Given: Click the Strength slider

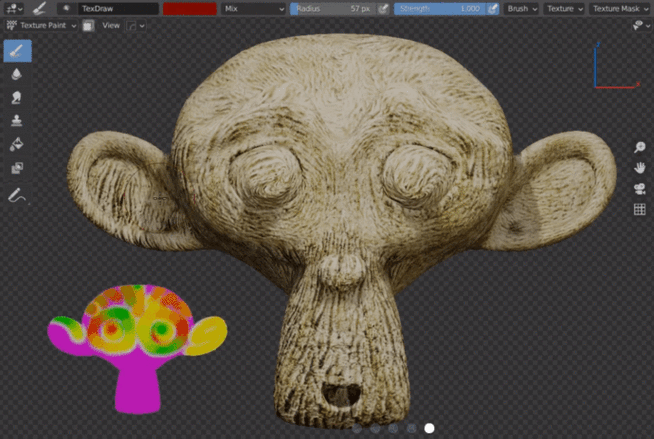Looking at the screenshot, I should pyautogui.click(x=440, y=8).
